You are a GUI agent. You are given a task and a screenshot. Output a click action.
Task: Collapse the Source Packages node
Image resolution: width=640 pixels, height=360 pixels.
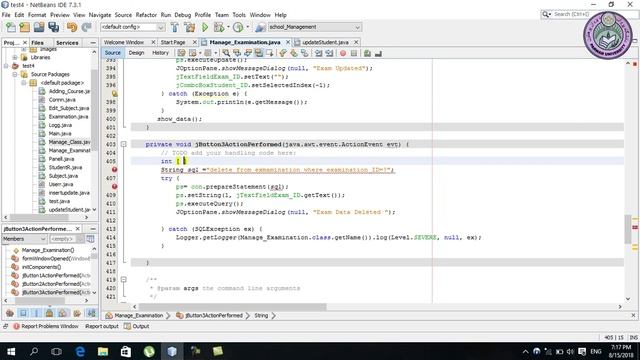pos(15,74)
